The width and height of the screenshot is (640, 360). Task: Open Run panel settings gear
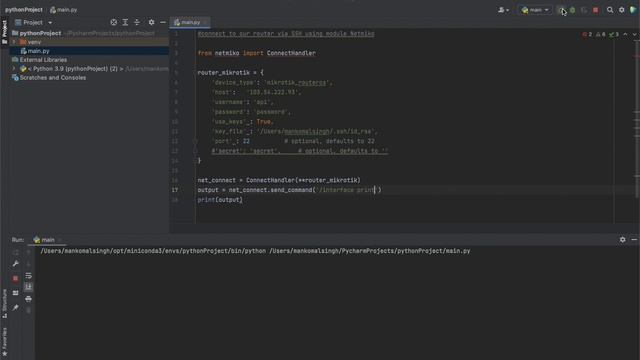(x=622, y=240)
